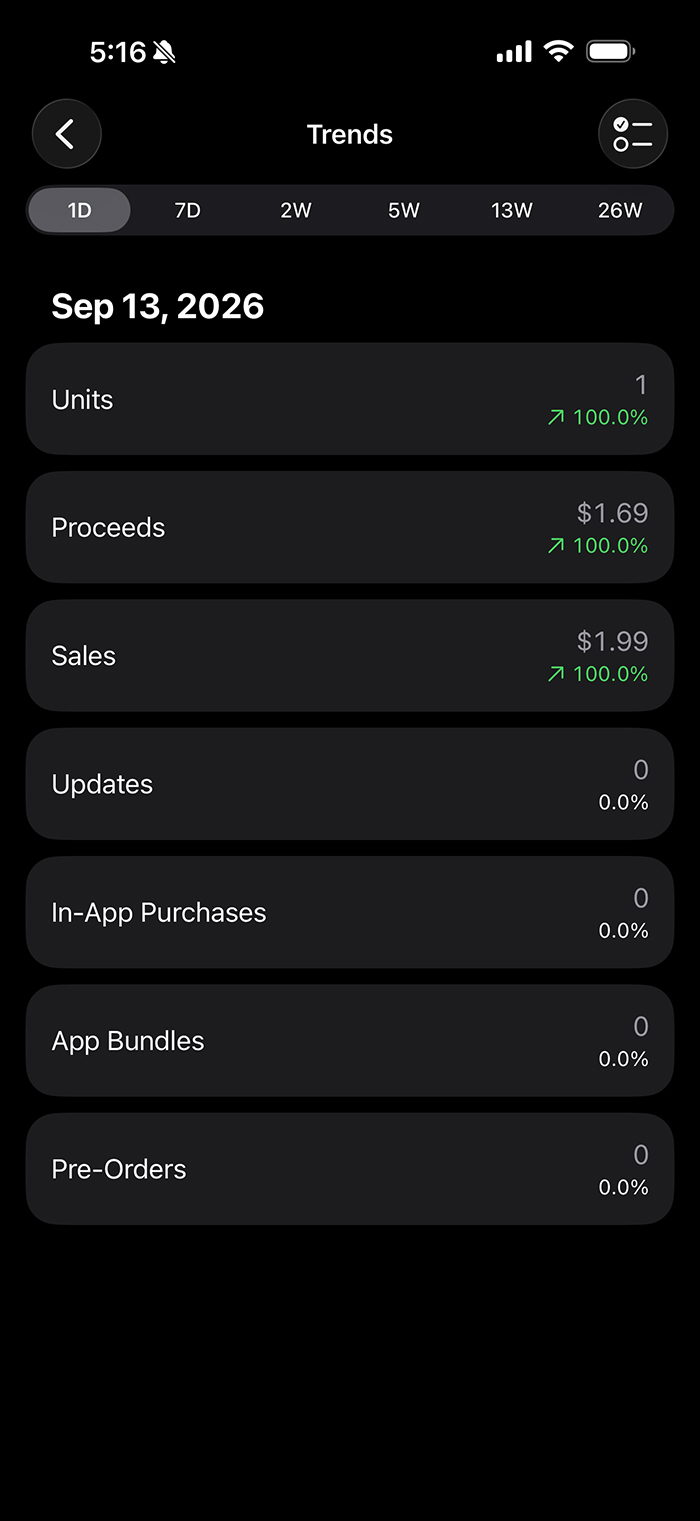Select the 1D time range segment
The height and width of the screenshot is (1521, 700).
[79, 210]
